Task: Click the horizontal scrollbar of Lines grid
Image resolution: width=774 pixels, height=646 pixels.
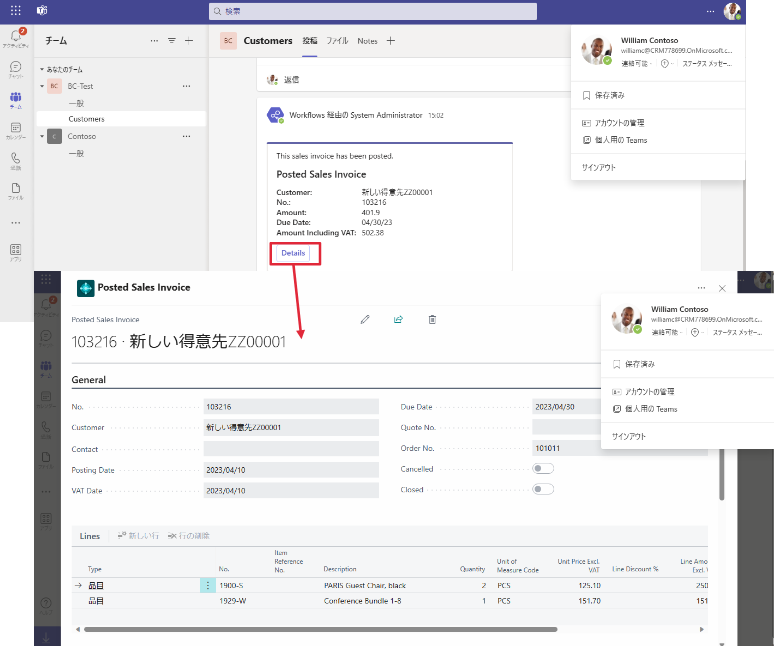Action: 320,629
